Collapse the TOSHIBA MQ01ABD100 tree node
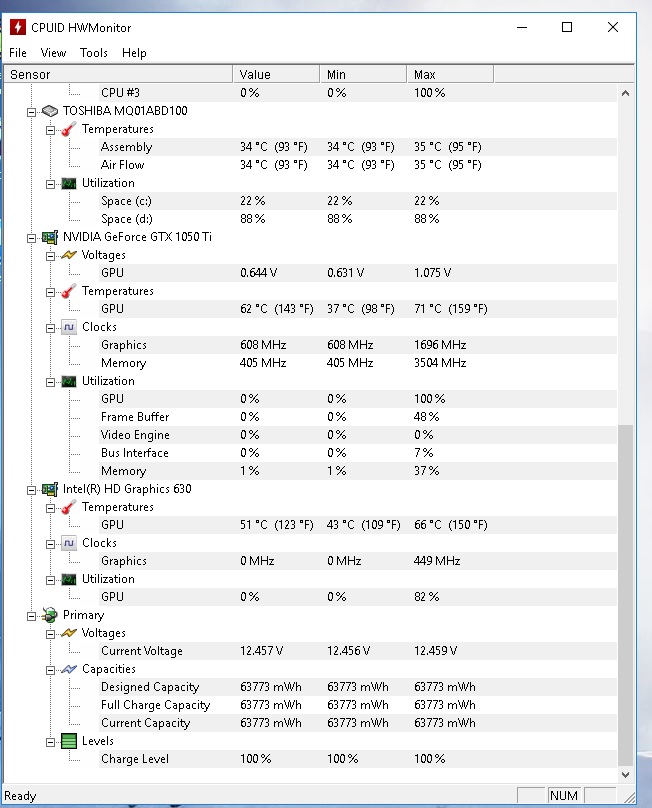 point(32,111)
